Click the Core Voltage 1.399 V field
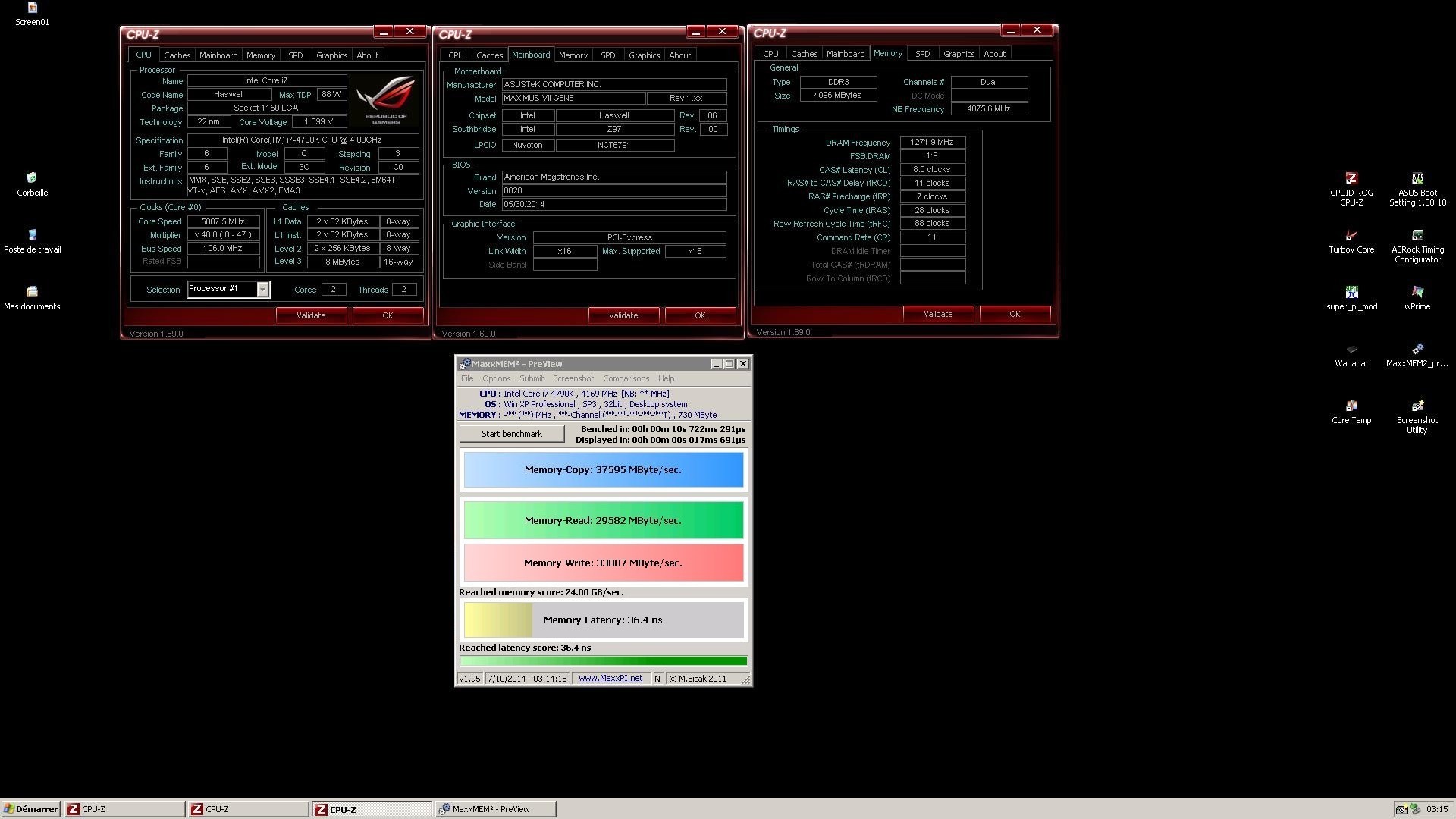 [318, 121]
